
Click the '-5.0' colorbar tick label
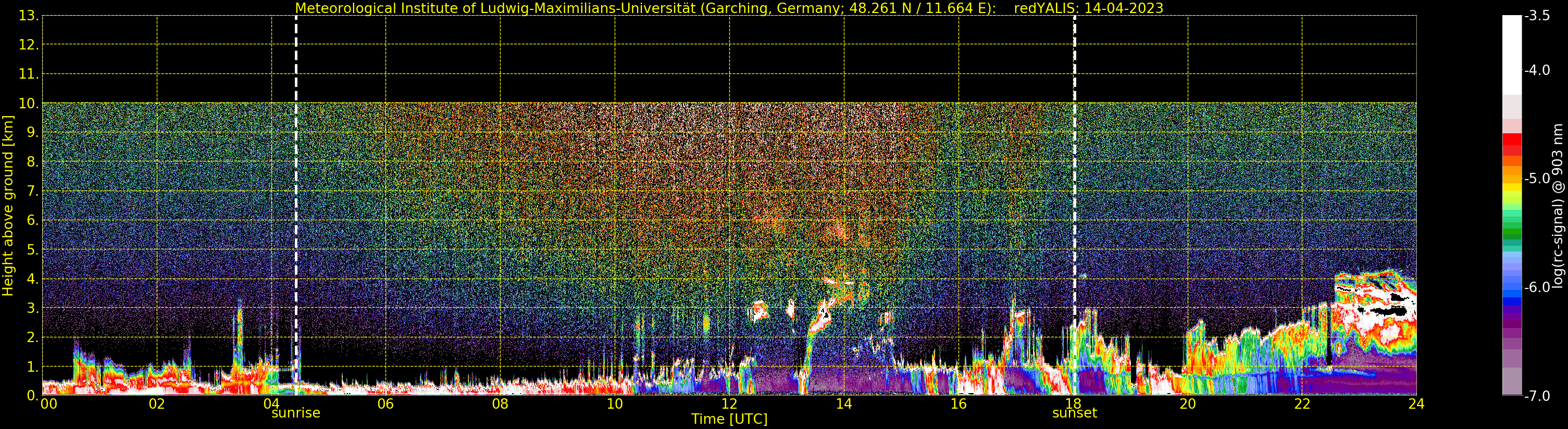pos(1537,178)
